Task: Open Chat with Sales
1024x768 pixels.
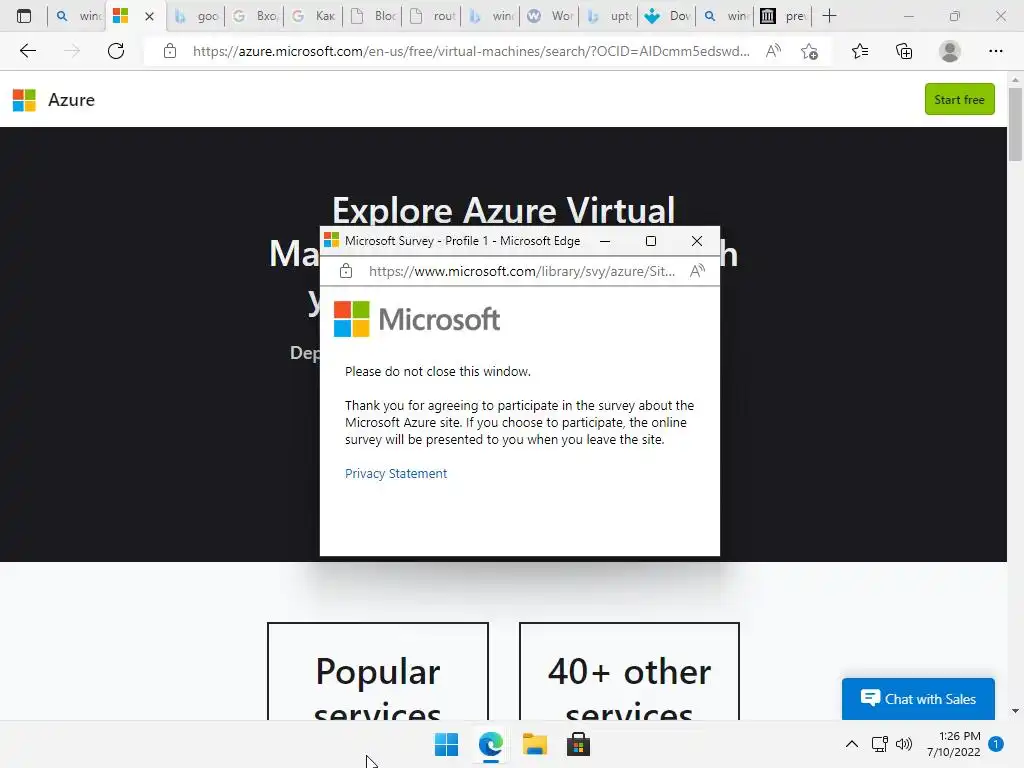Action: (918, 699)
